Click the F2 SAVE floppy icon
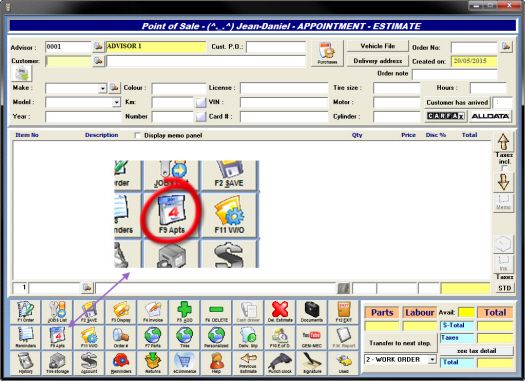The width and height of the screenshot is (525, 381). pos(89,312)
